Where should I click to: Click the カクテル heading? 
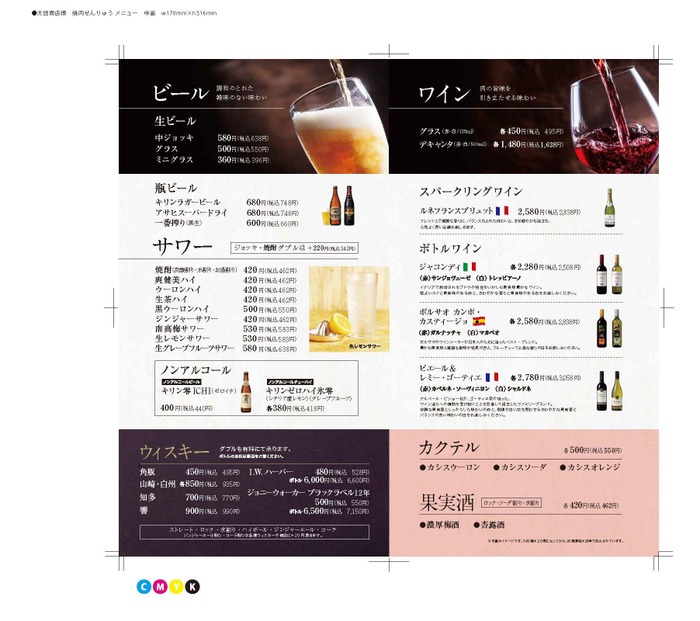click(x=448, y=448)
